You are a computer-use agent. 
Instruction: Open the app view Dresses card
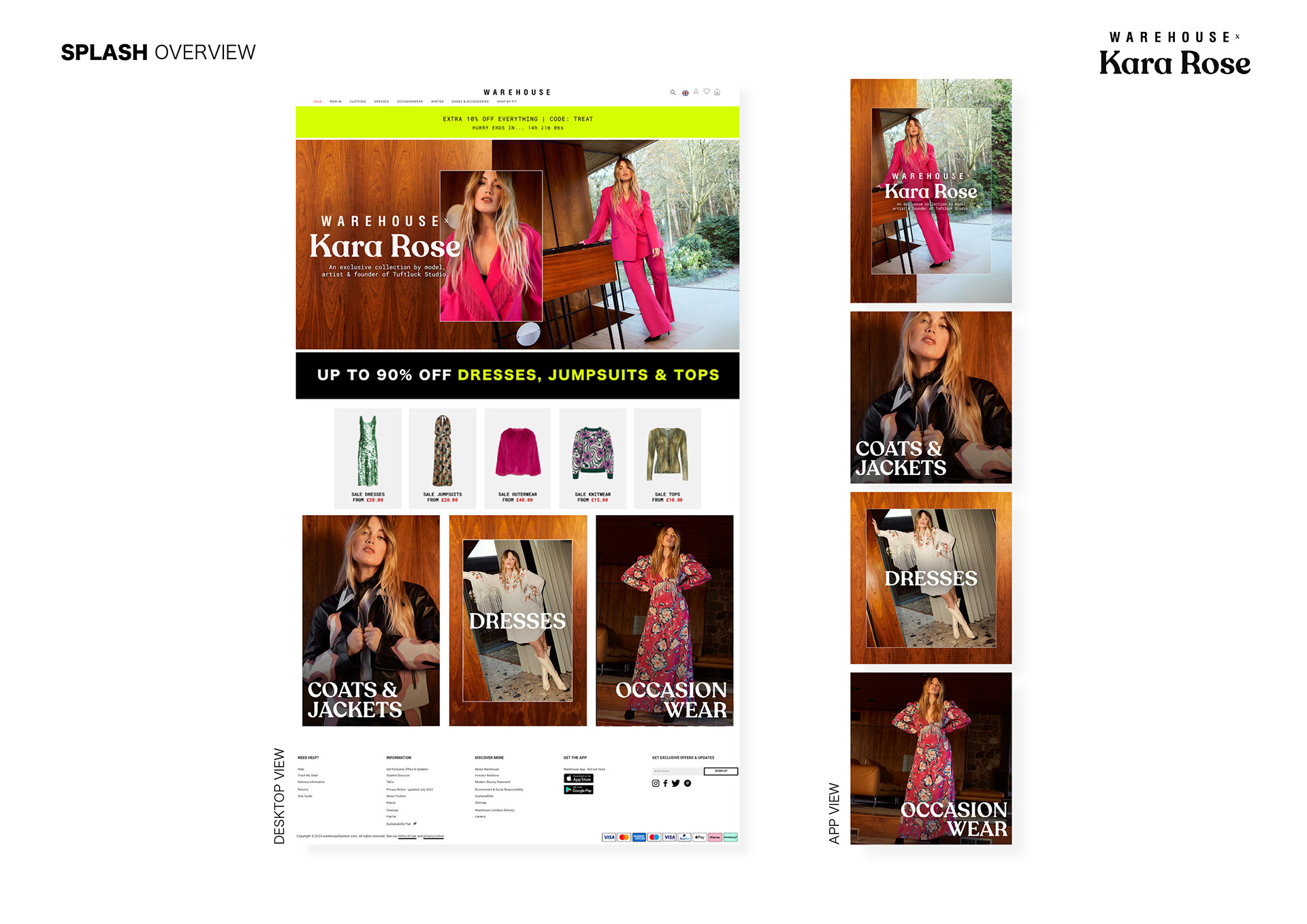point(931,578)
